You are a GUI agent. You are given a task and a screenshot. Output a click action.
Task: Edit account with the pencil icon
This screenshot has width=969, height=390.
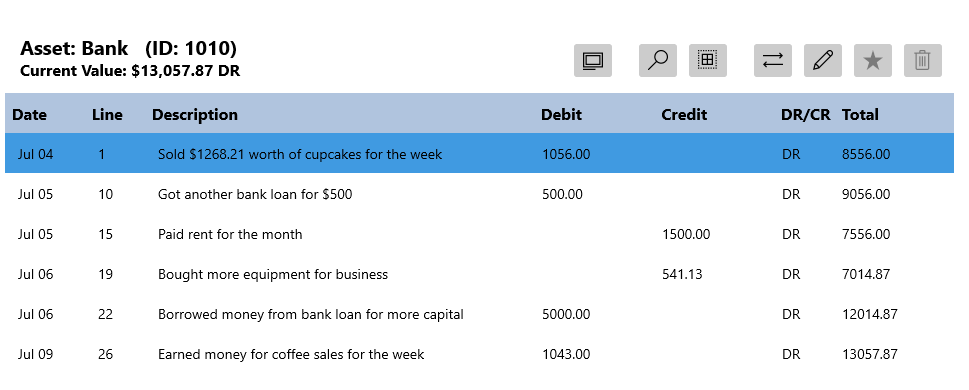pyautogui.click(x=823, y=61)
